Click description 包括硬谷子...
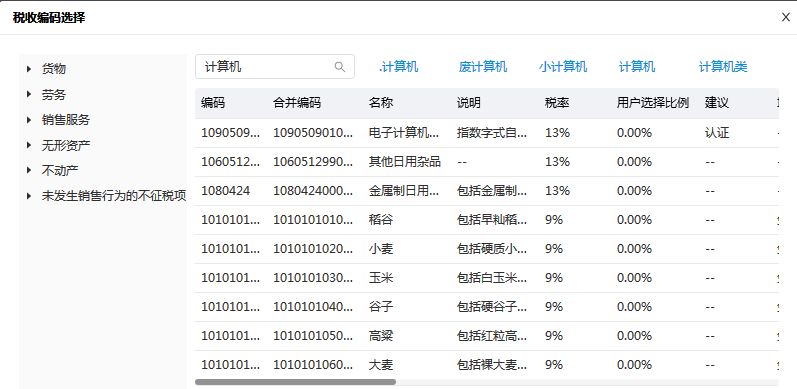Screen dimensions: 797x389 [x=492, y=307]
